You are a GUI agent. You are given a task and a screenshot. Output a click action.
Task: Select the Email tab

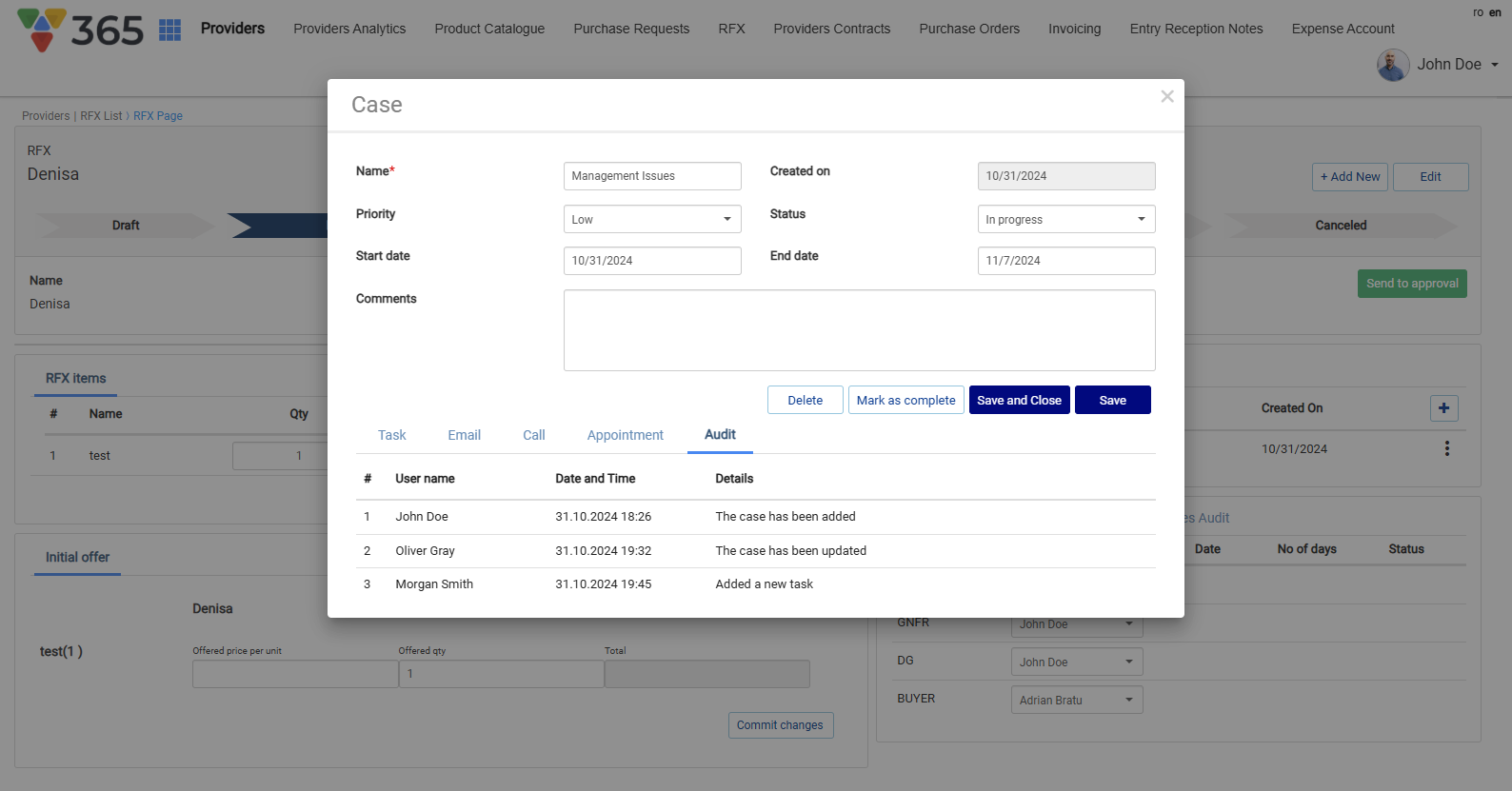coord(464,435)
